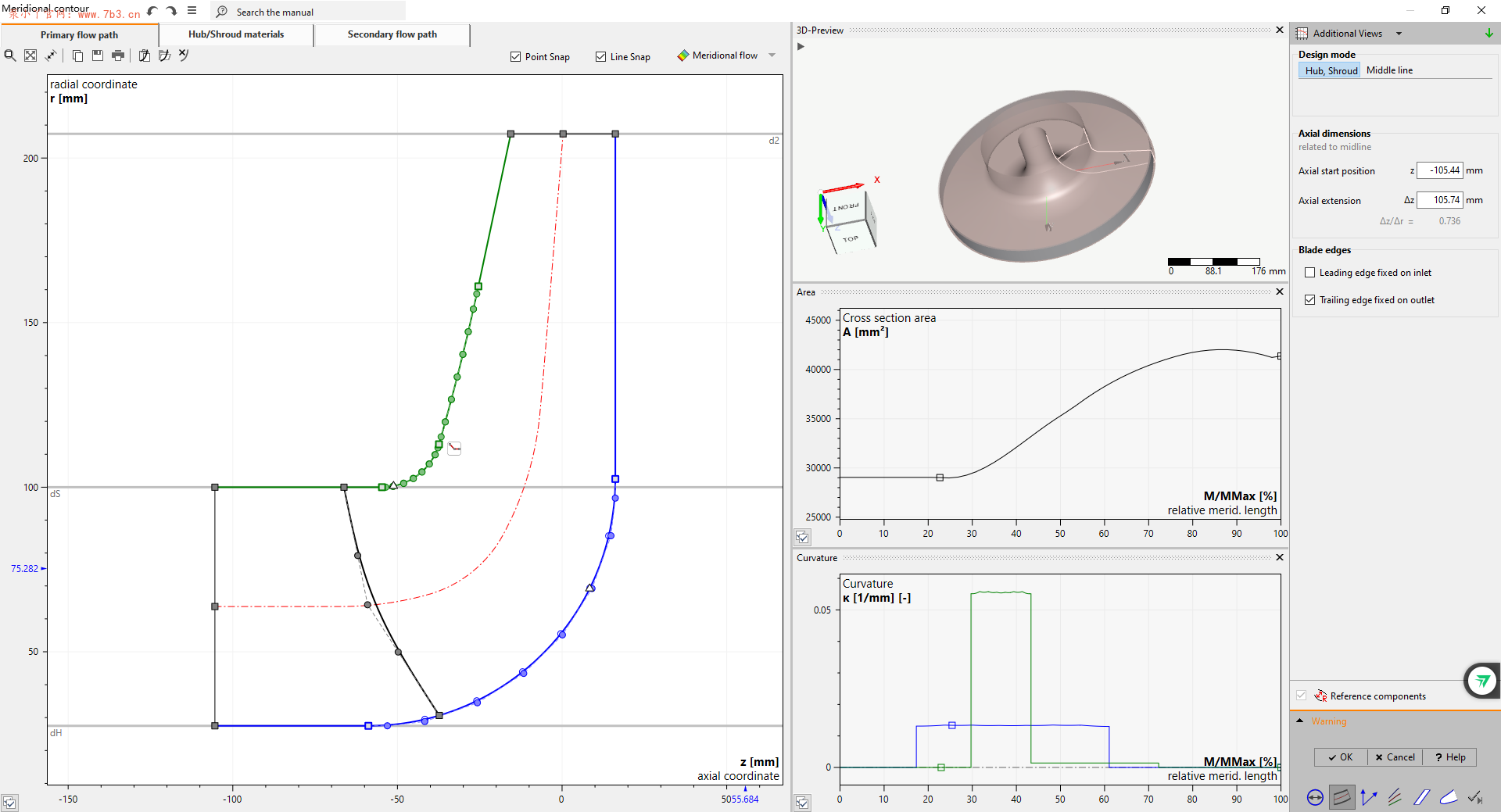The width and height of the screenshot is (1501, 812).
Task: Click the 3D-Preview play arrow
Action: click(x=801, y=46)
